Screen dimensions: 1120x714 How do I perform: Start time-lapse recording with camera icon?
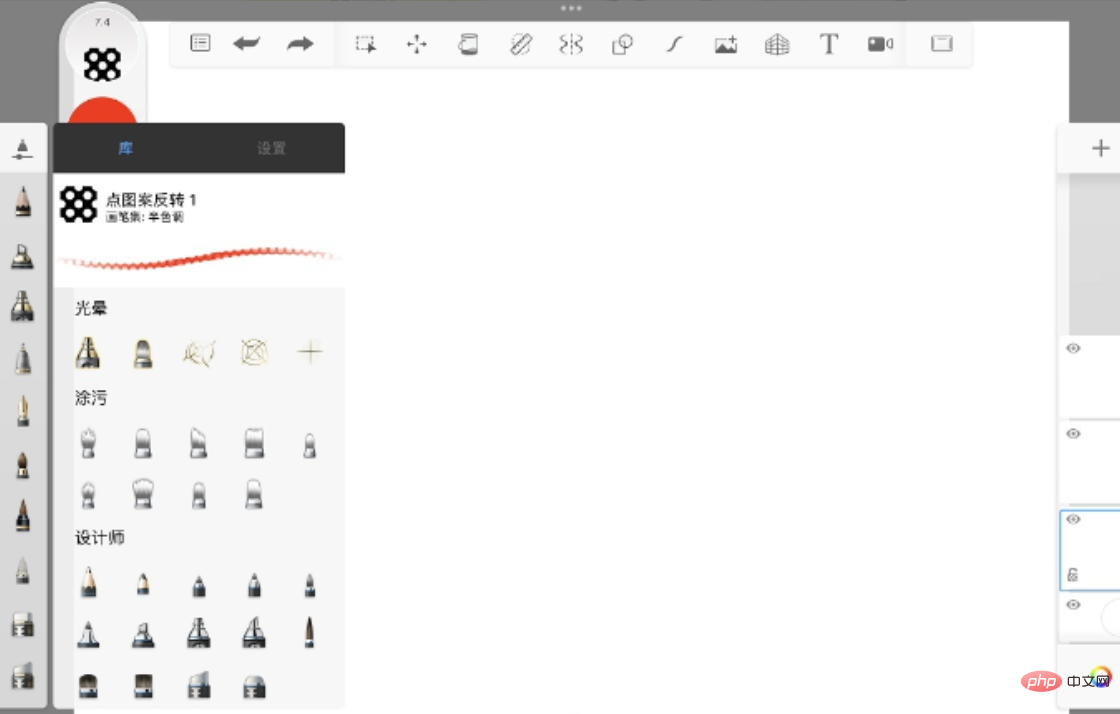[880, 44]
